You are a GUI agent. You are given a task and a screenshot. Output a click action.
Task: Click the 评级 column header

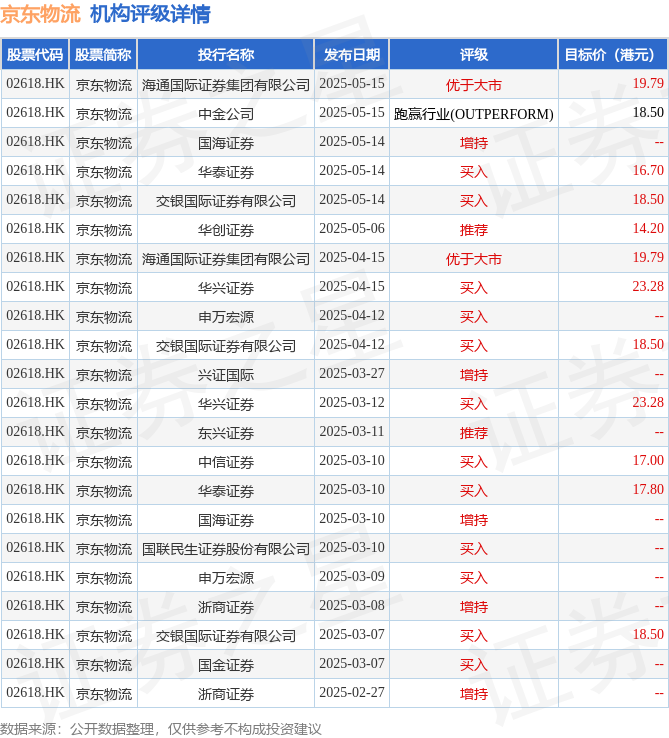[x=474, y=55]
